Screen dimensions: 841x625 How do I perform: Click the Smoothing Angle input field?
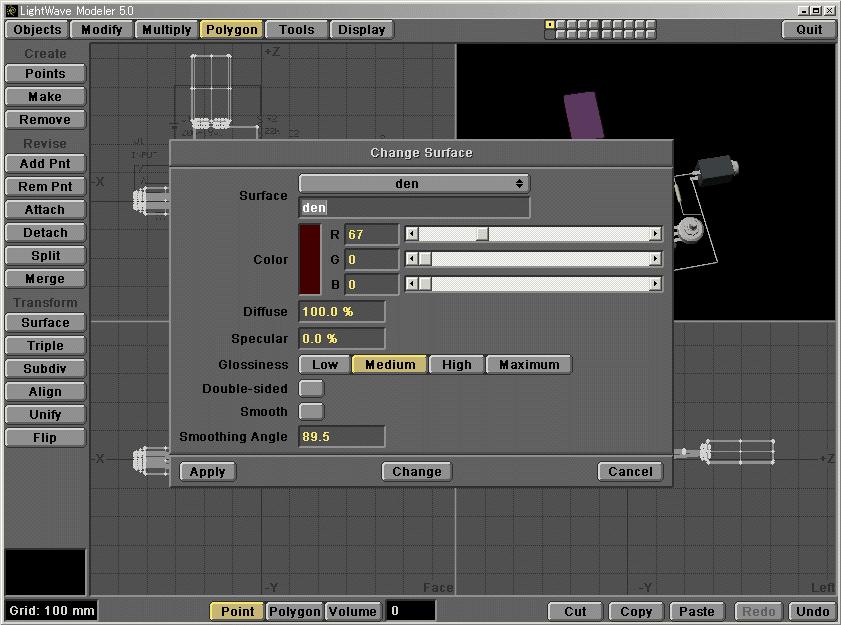[342, 437]
